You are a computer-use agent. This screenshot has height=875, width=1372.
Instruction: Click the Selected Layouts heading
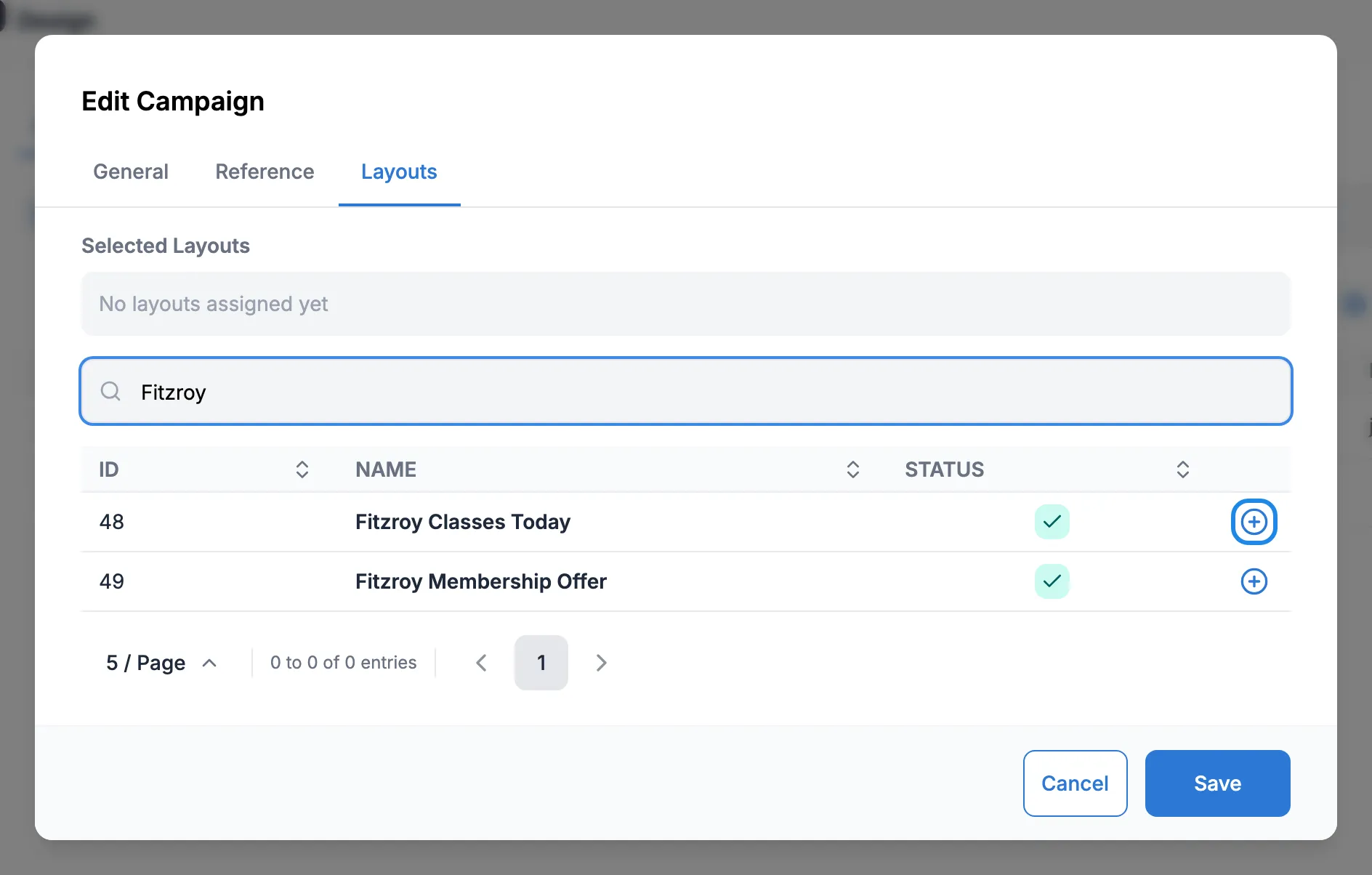tap(166, 246)
